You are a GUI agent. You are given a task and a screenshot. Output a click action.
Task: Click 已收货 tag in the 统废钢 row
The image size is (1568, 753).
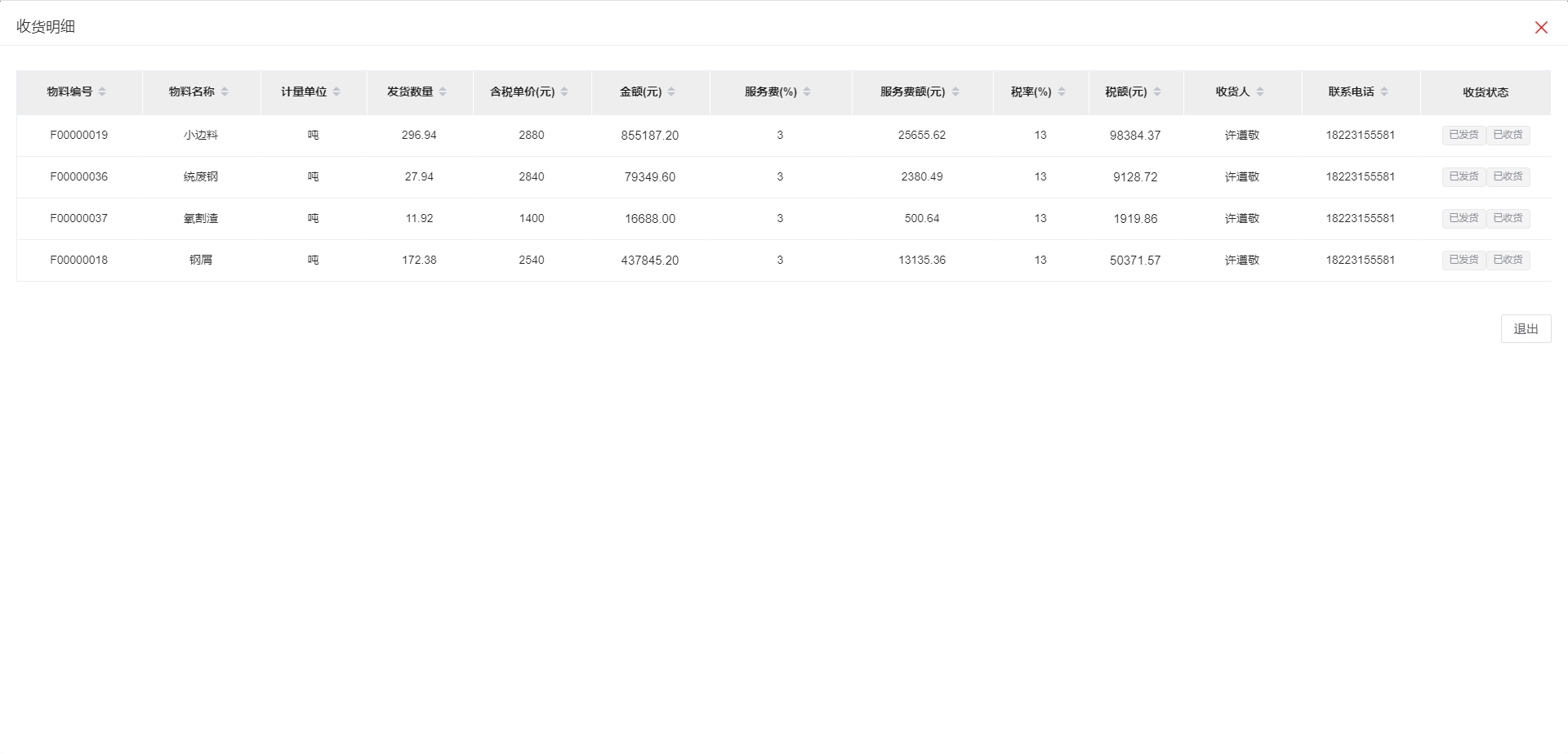pyautogui.click(x=1508, y=177)
